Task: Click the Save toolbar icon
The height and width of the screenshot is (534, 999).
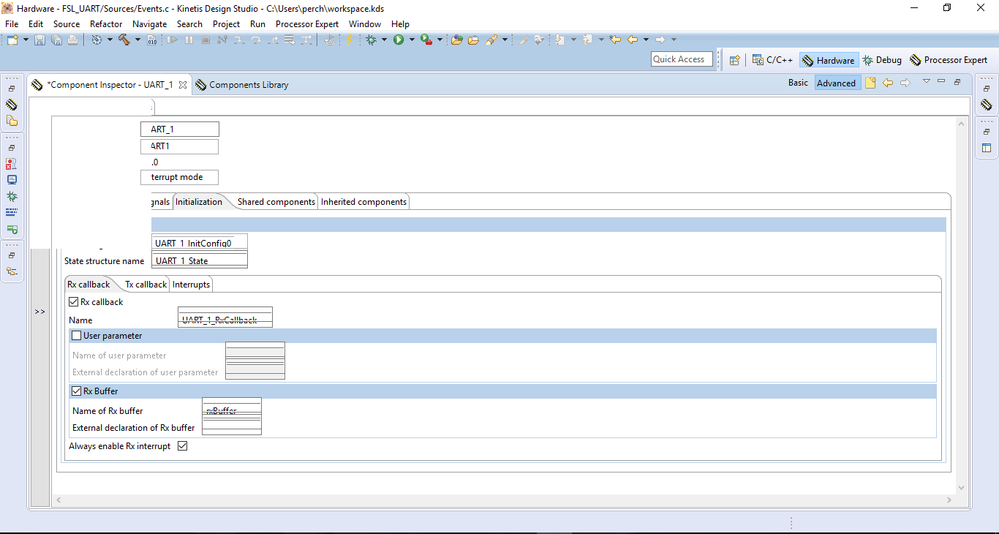Action: [40, 40]
